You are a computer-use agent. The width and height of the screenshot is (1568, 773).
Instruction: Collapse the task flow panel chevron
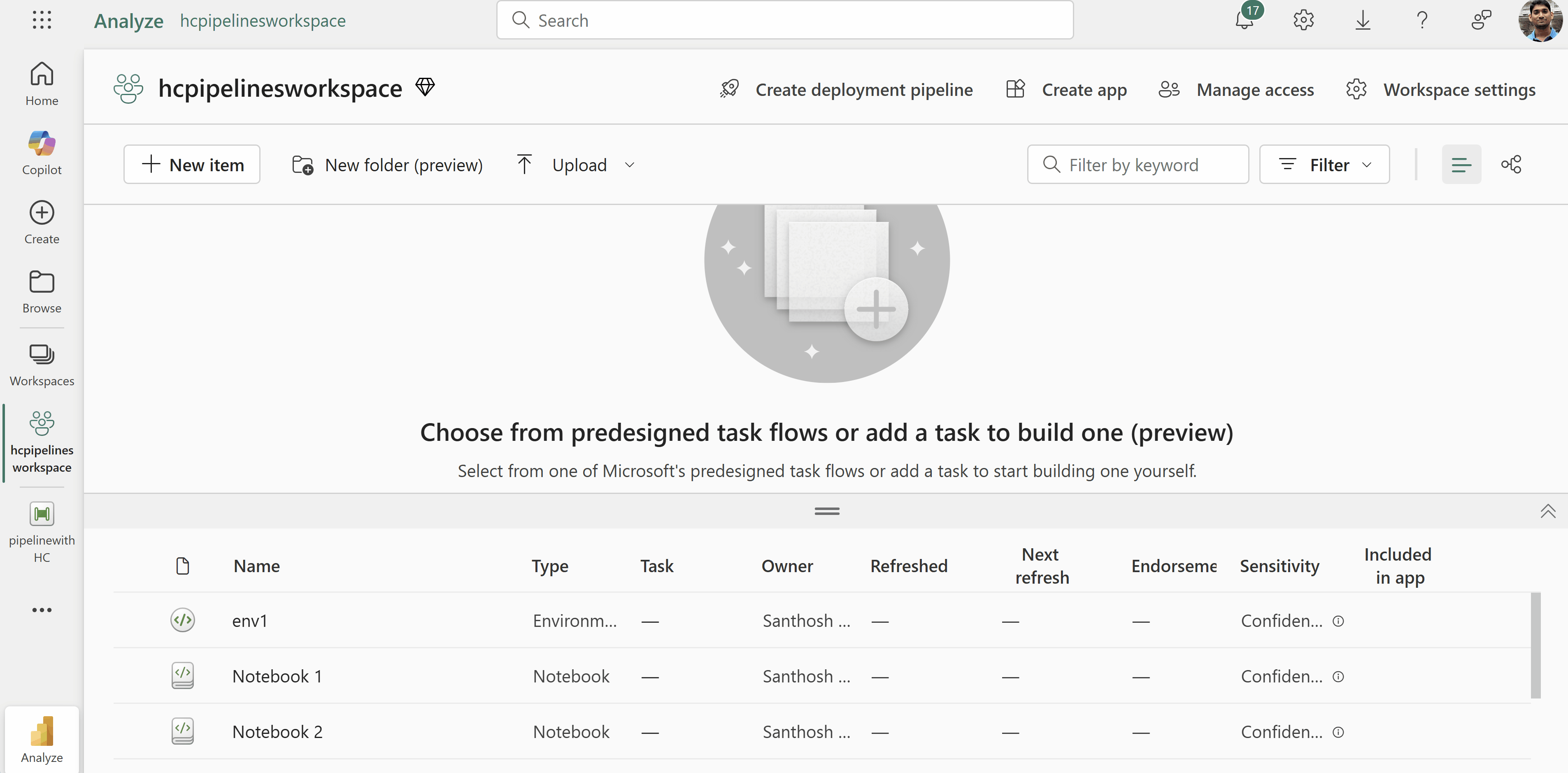(1547, 511)
